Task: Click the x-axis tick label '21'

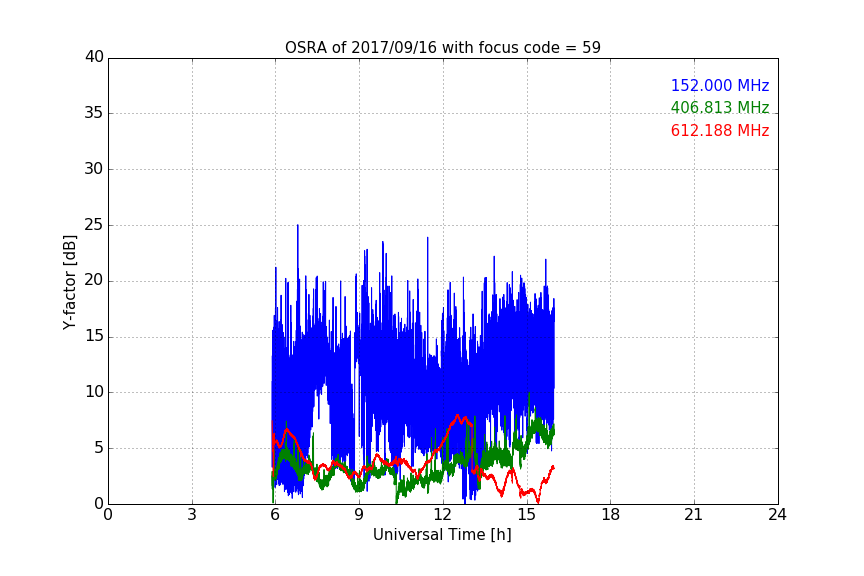Action: (694, 515)
